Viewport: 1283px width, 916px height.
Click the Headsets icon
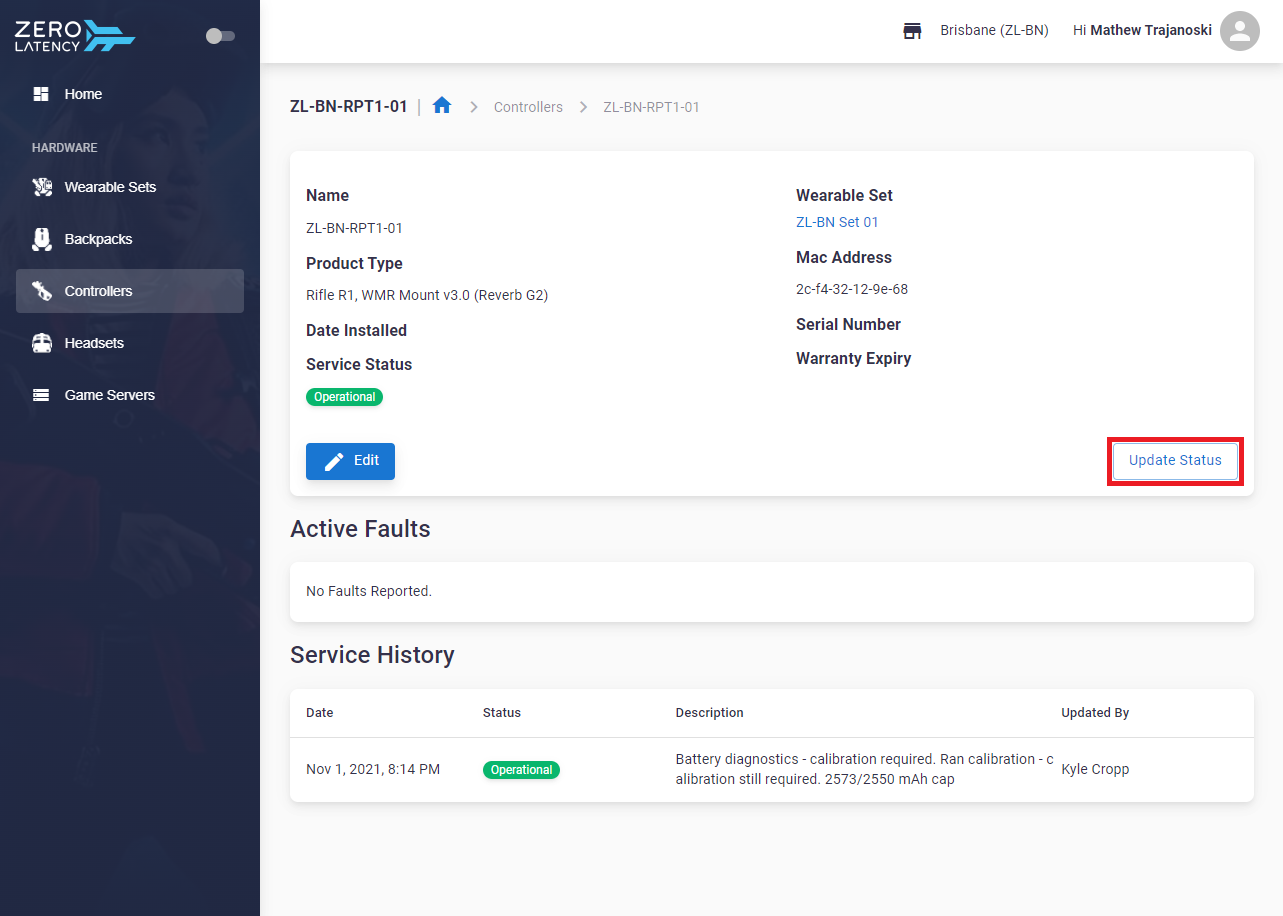point(41,343)
